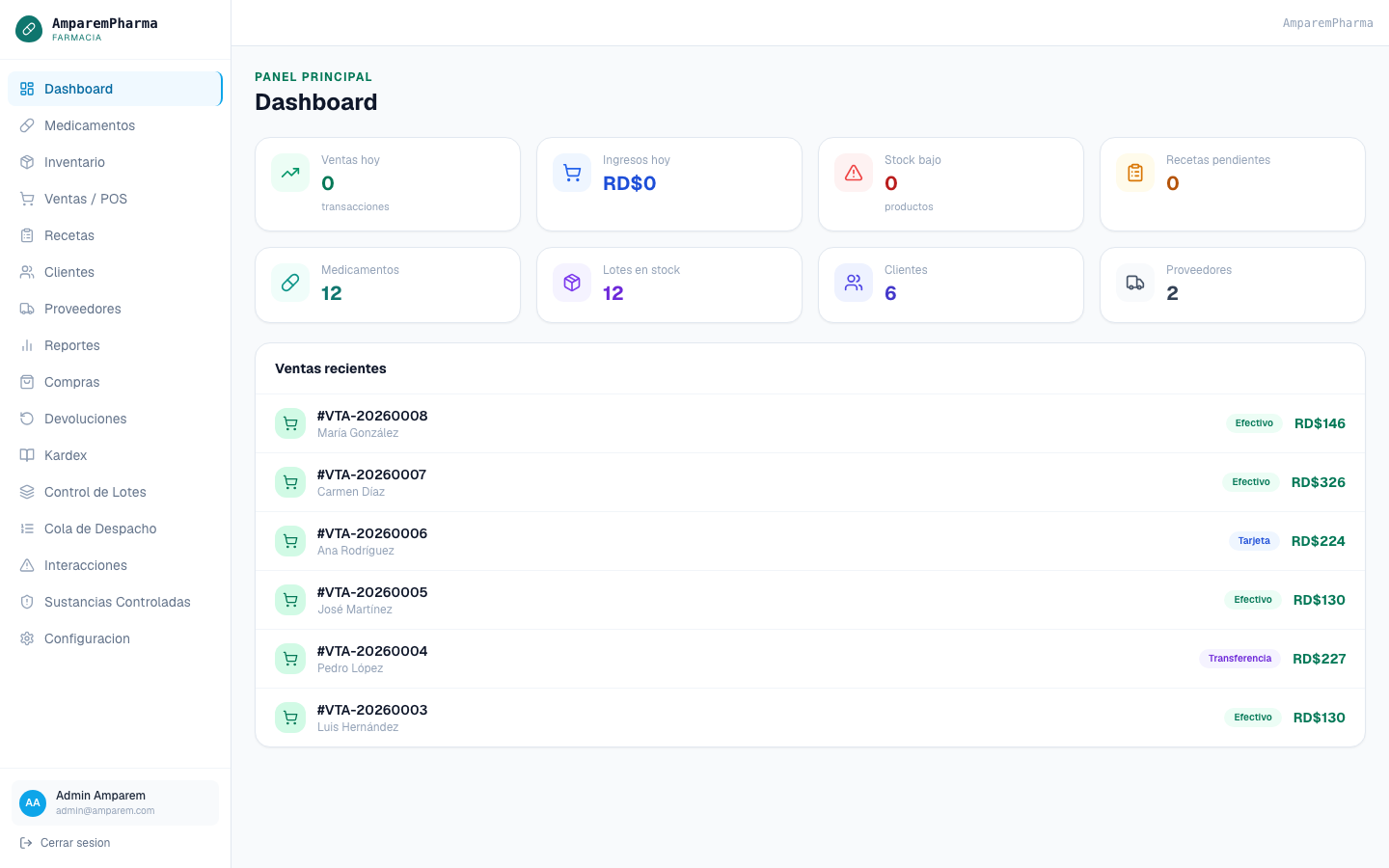Click the Proveedores card truck icon
1389x868 pixels.
(1135, 283)
